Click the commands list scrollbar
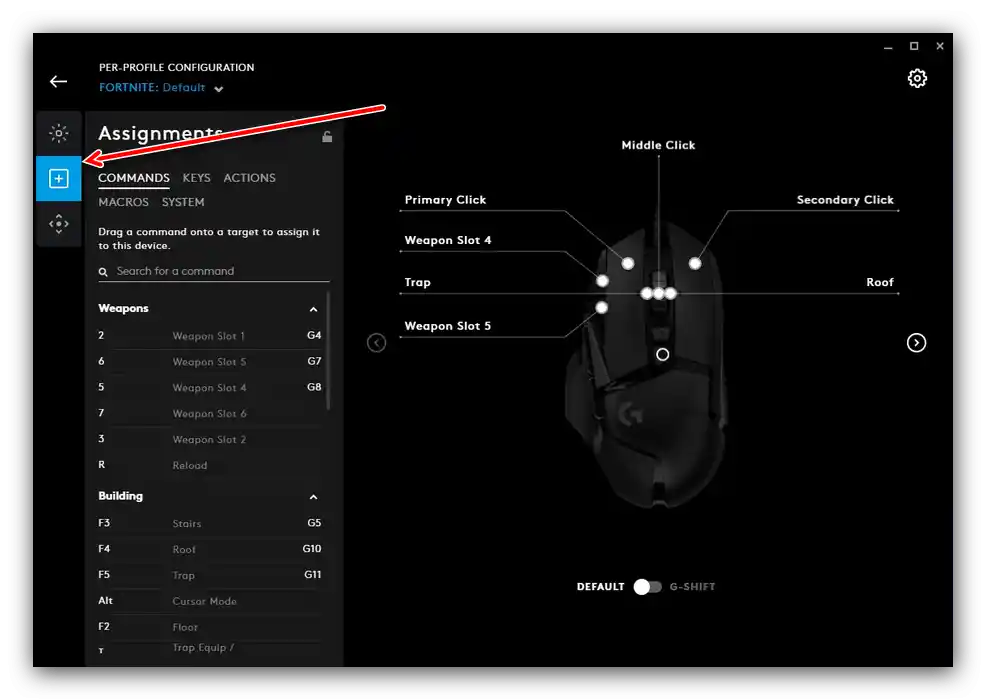This screenshot has width=986, height=700. (328, 351)
